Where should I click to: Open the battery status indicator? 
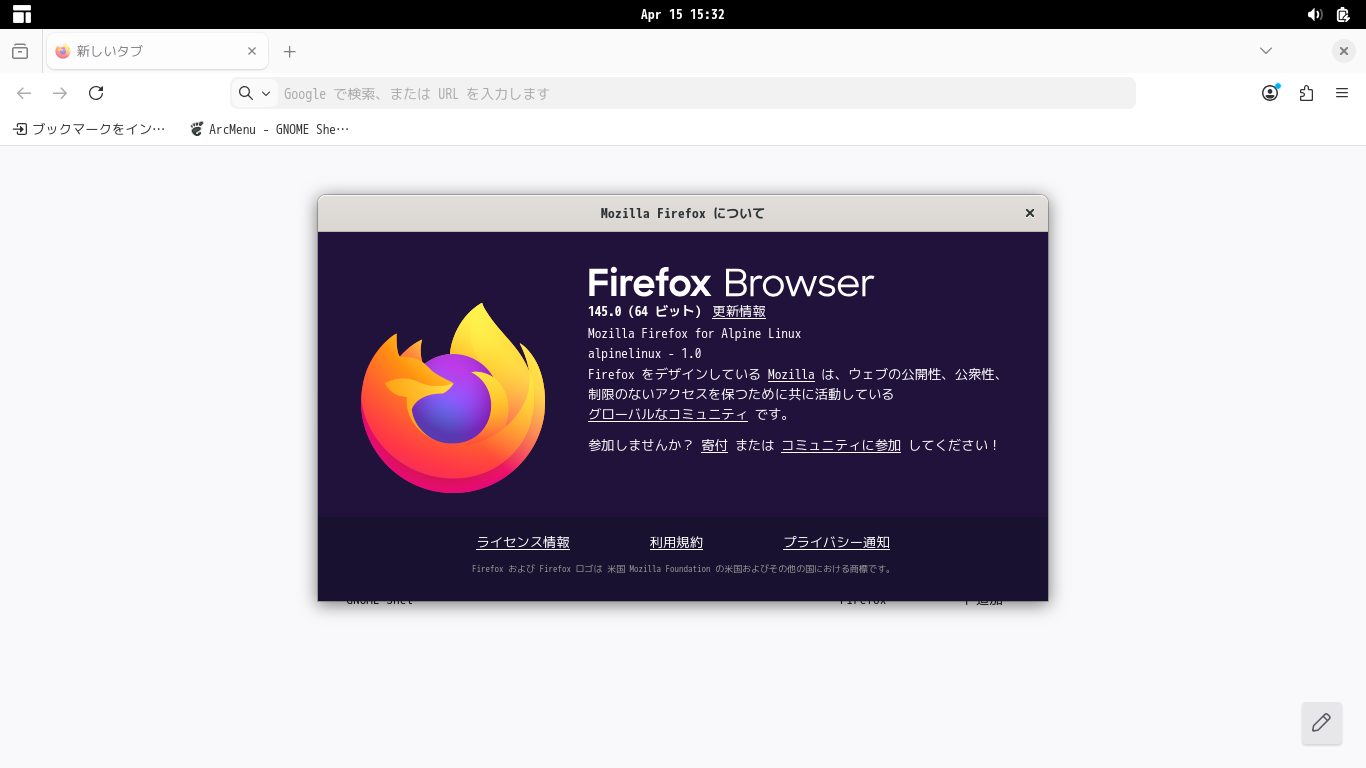coord(1343,14)
